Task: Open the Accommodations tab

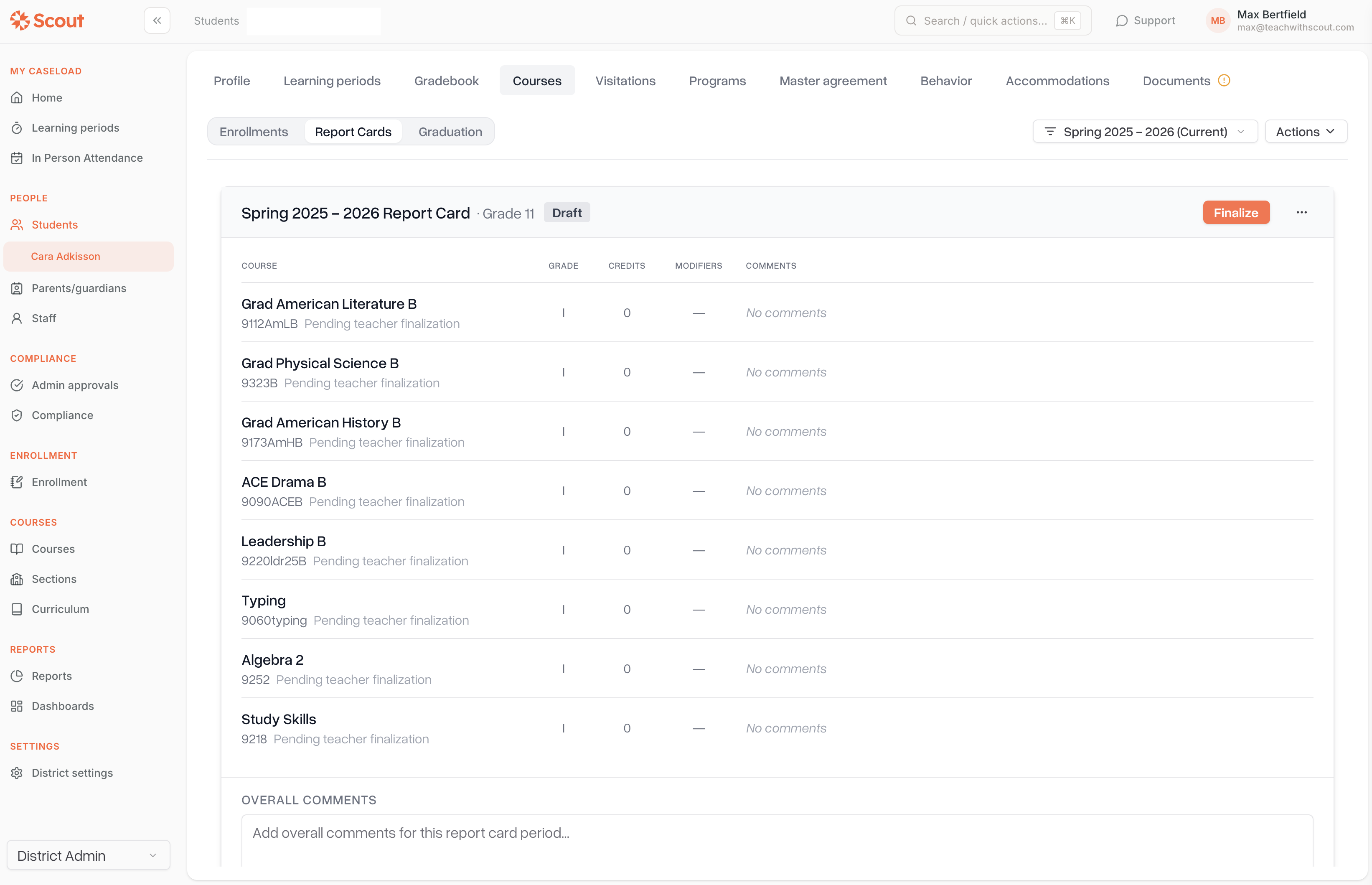Action: pyautogui.click(x=1057, y=81)
